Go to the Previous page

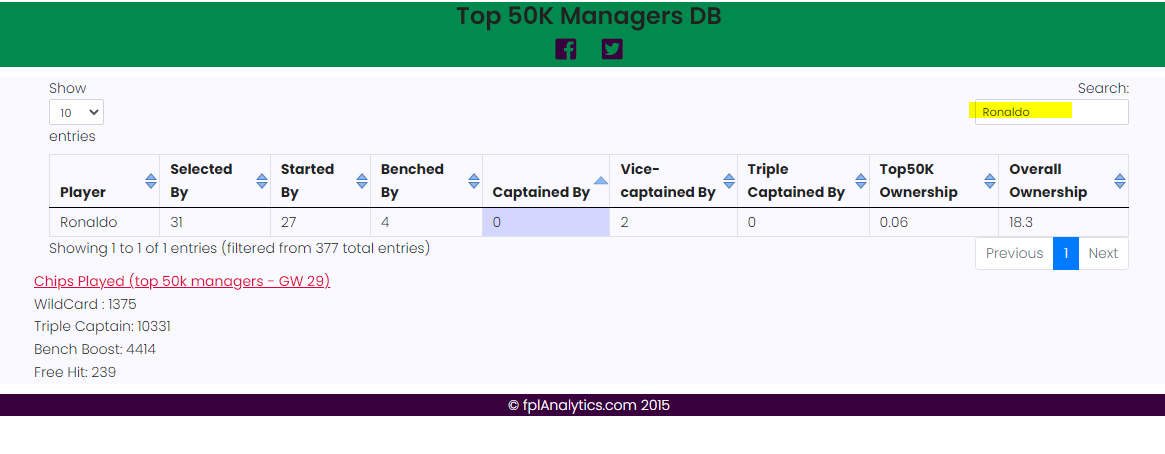pos(1014,253)
